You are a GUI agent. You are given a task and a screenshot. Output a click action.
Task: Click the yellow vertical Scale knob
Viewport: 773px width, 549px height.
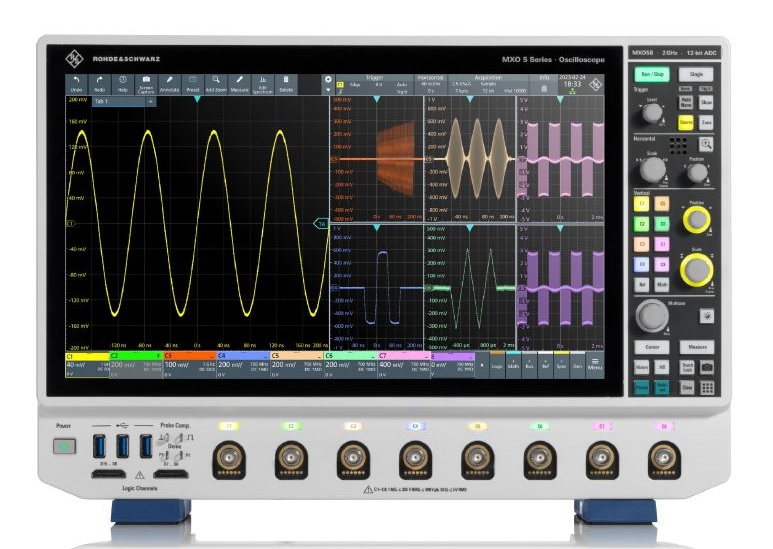point(696,270)
